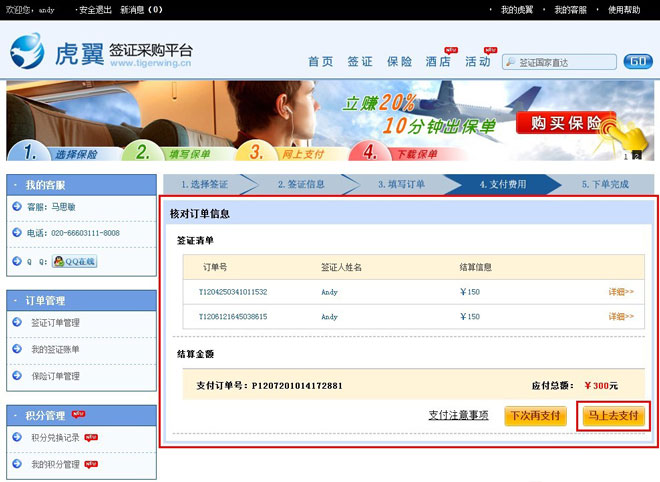Open the 支付注意事项 link
This screenshot has width=660, height=482.
tap(458, 415)
